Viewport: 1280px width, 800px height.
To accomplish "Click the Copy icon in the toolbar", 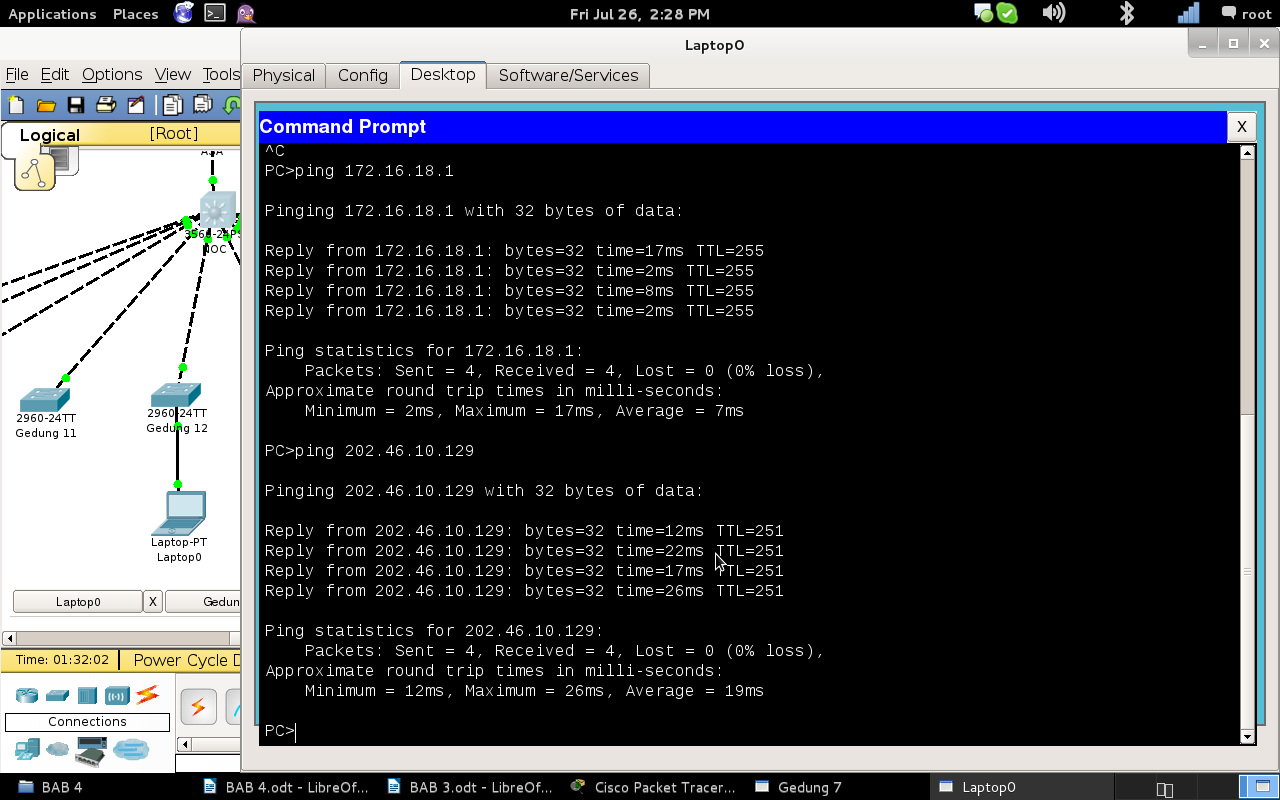I will tap(173, 105).
